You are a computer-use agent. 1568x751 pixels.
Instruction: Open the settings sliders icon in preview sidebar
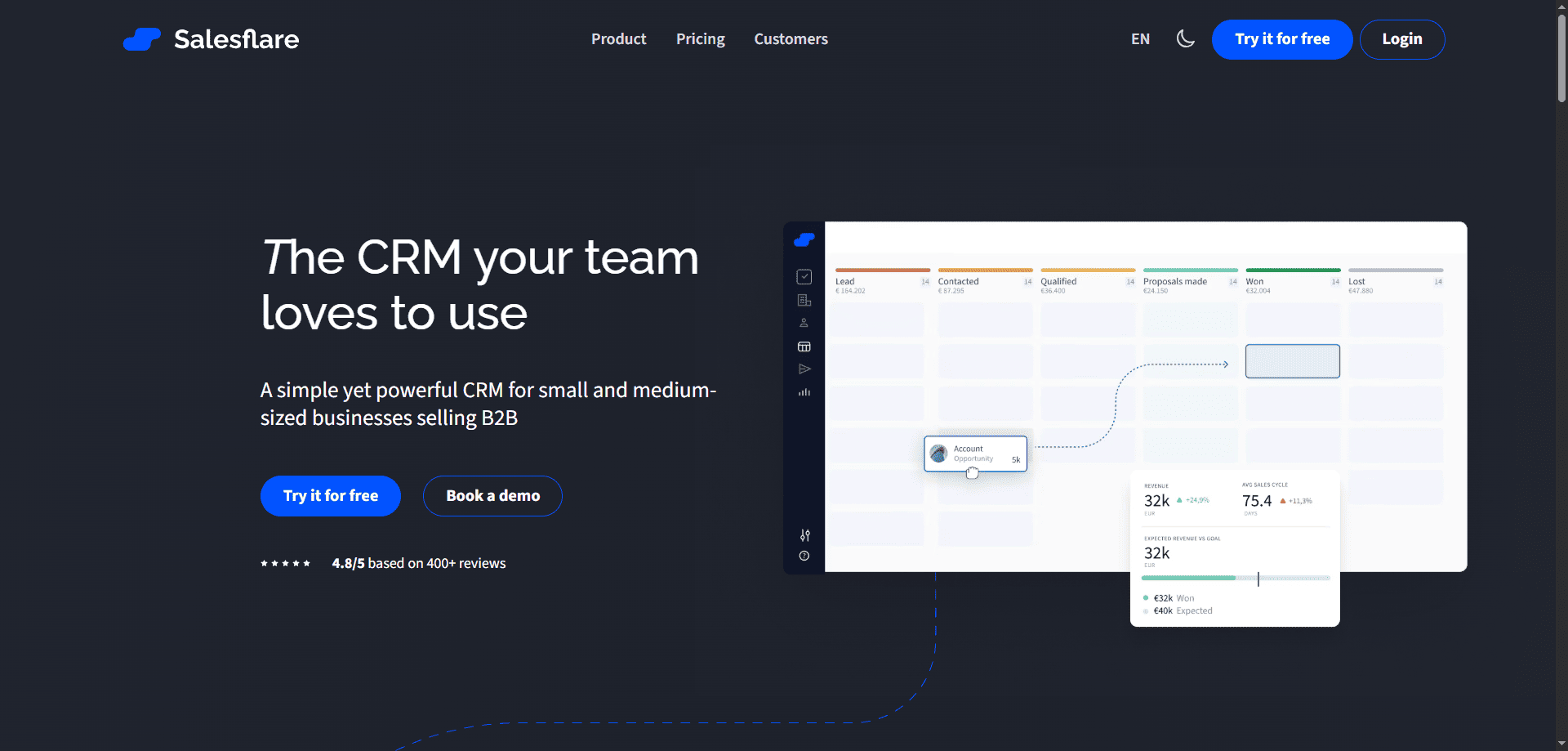point(805,535)
